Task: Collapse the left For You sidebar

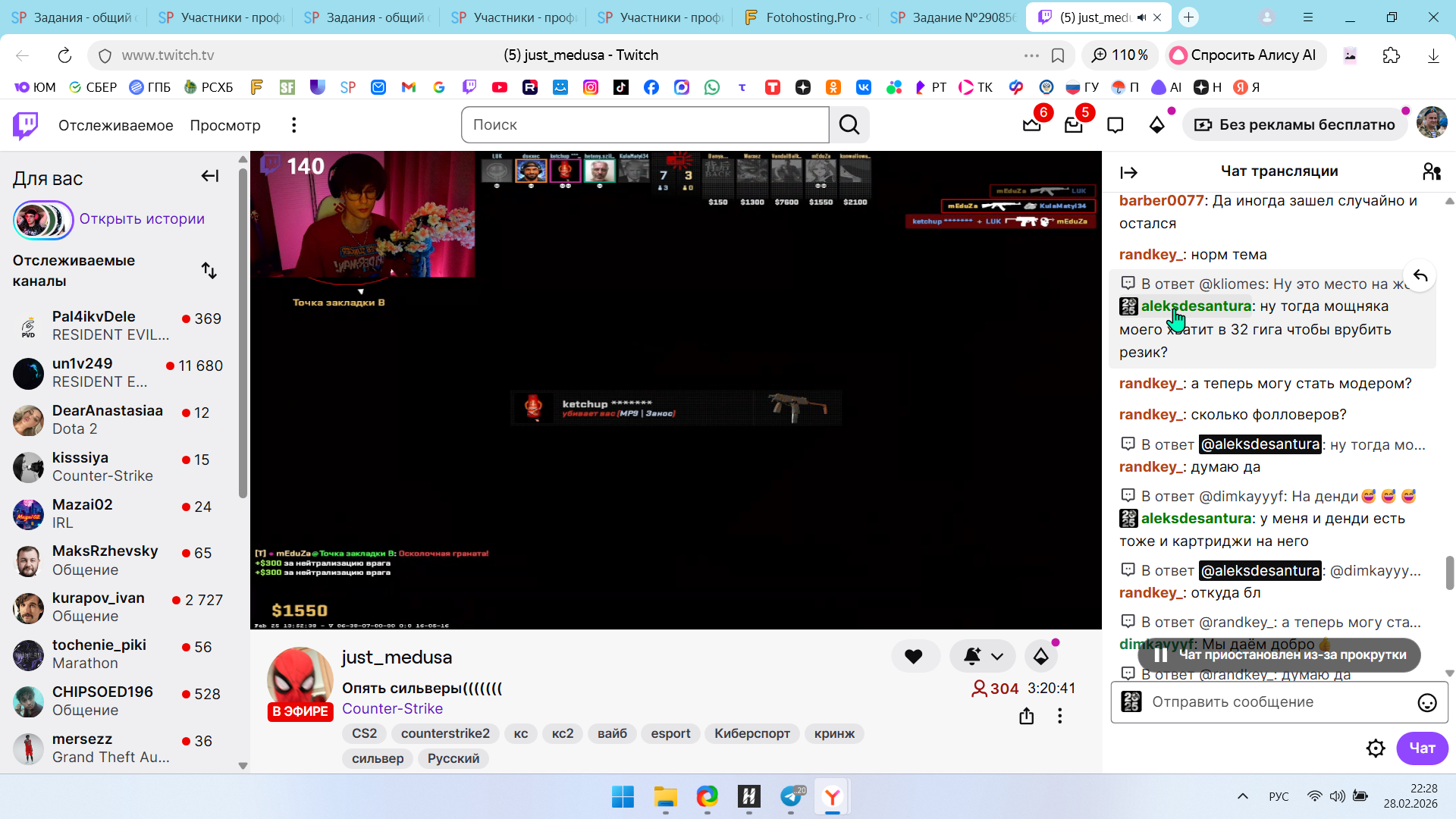Action: tap(210, 177)
